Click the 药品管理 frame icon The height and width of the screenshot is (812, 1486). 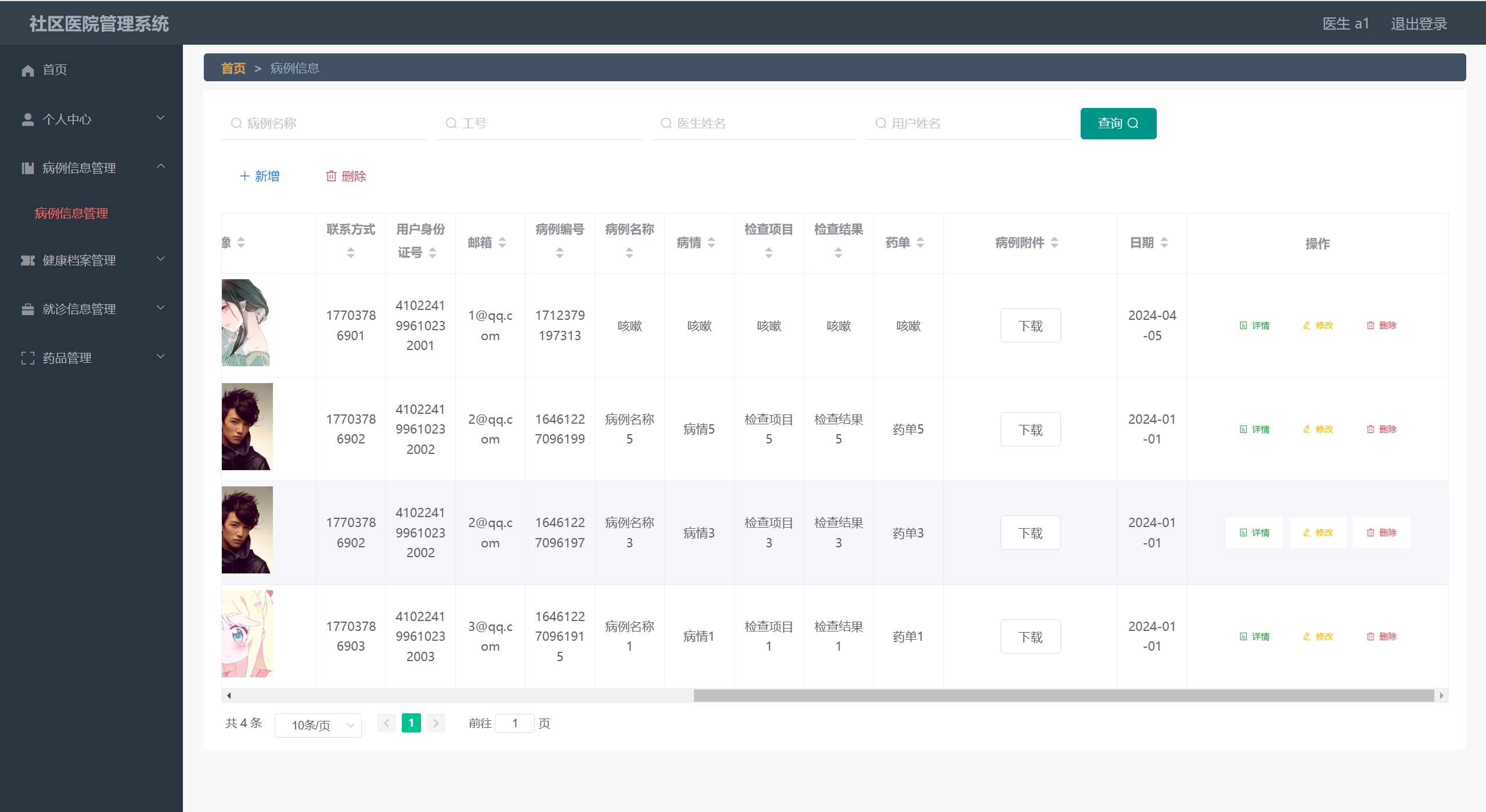point(27,358)
